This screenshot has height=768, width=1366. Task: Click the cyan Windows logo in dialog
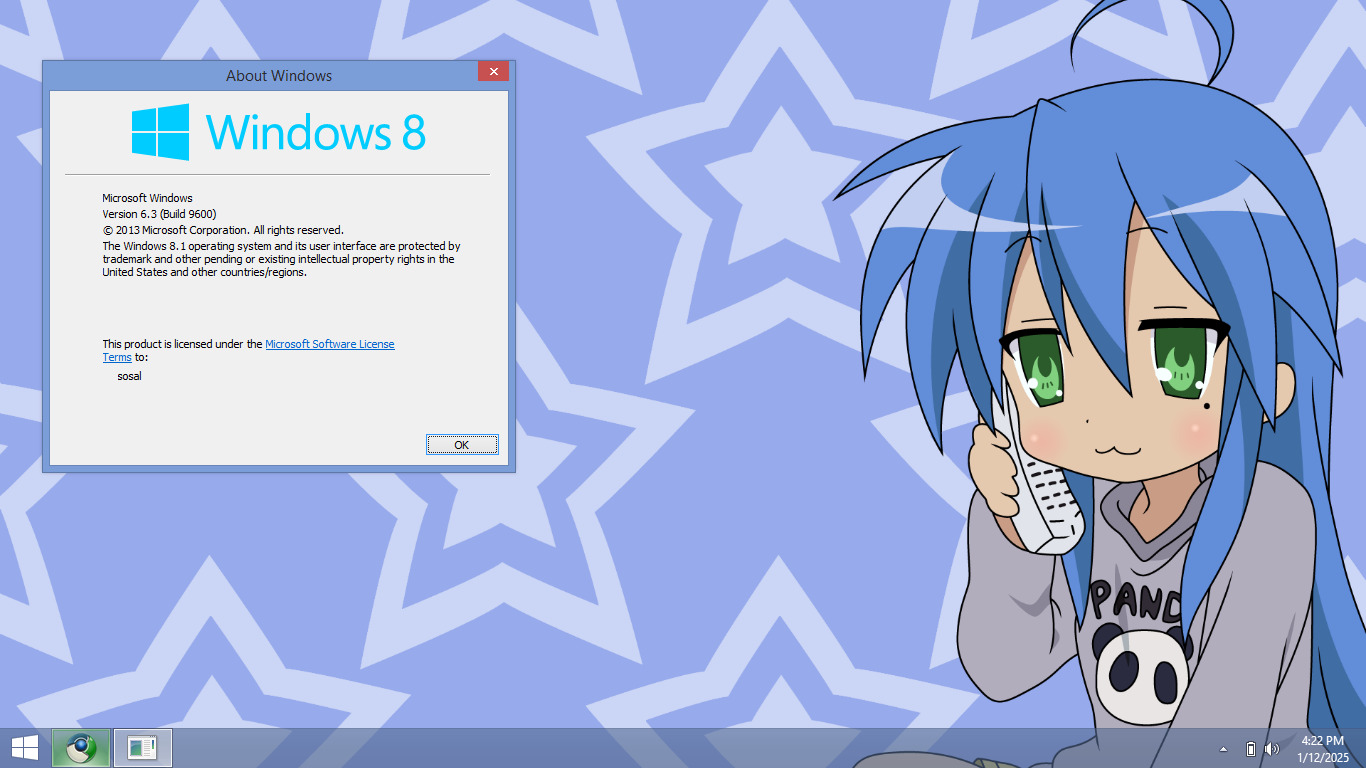161,132
